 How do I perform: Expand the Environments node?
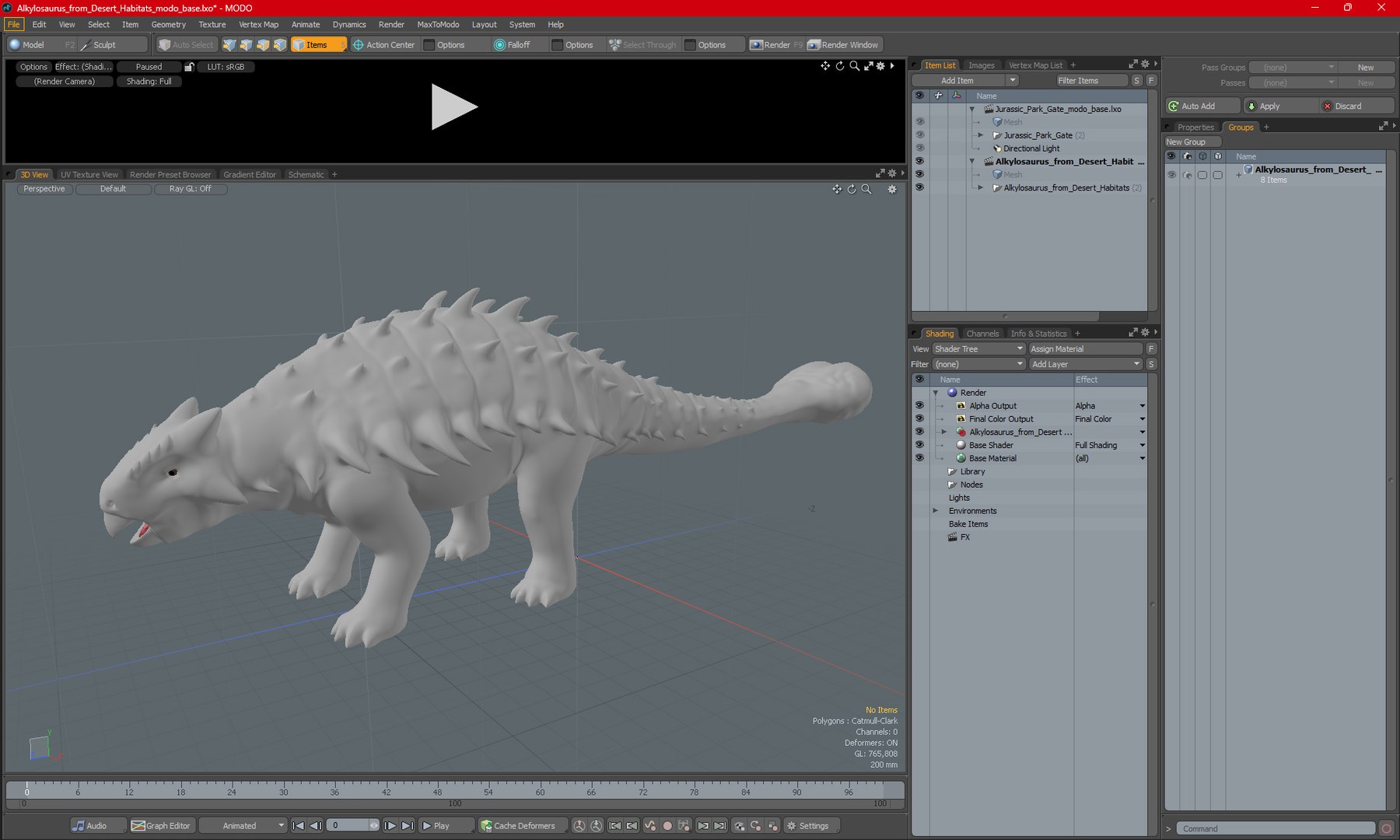click(936, 511)
